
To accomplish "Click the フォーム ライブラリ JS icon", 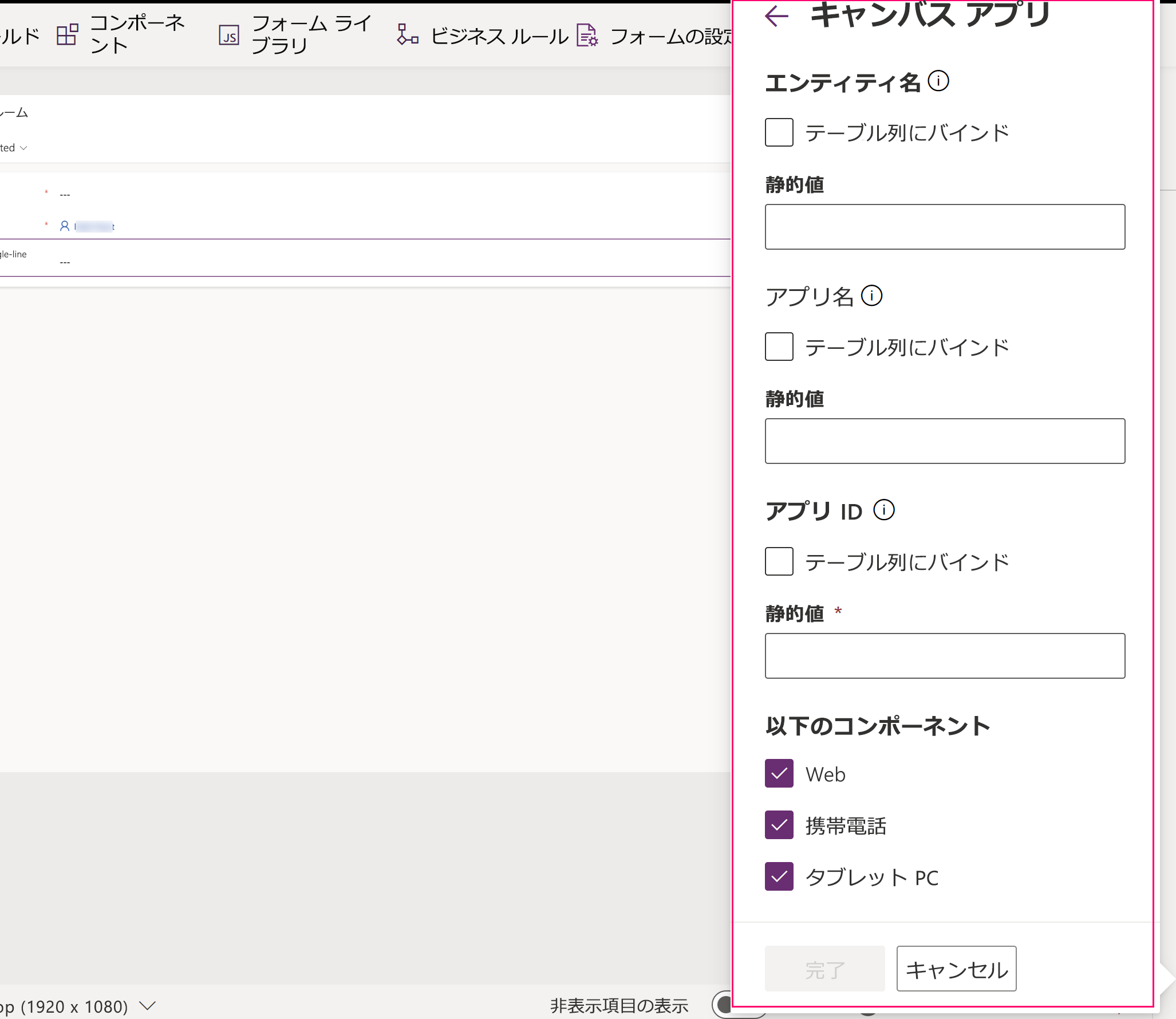I will click(x=229, y=35).
